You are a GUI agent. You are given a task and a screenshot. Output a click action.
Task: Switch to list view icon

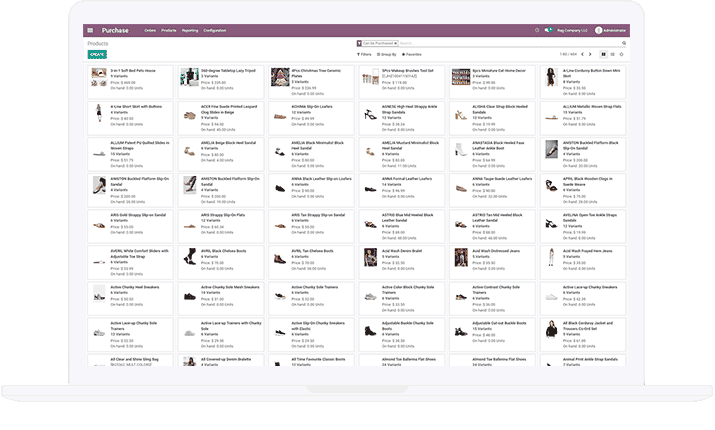[612, 54]
